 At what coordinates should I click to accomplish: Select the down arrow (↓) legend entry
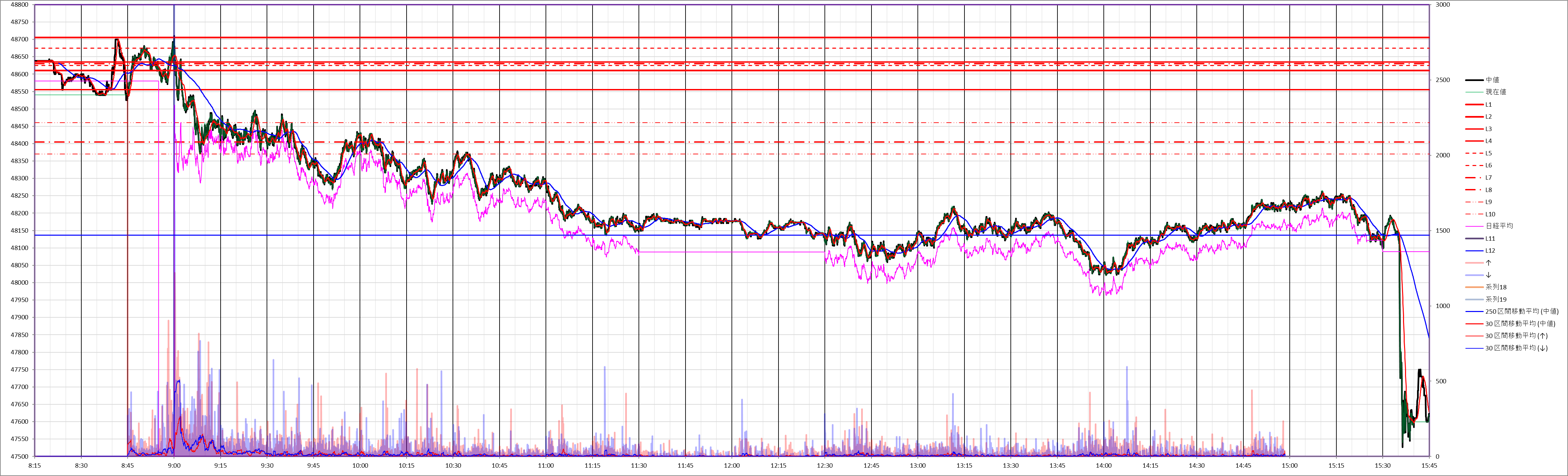tap(1488, 275)
